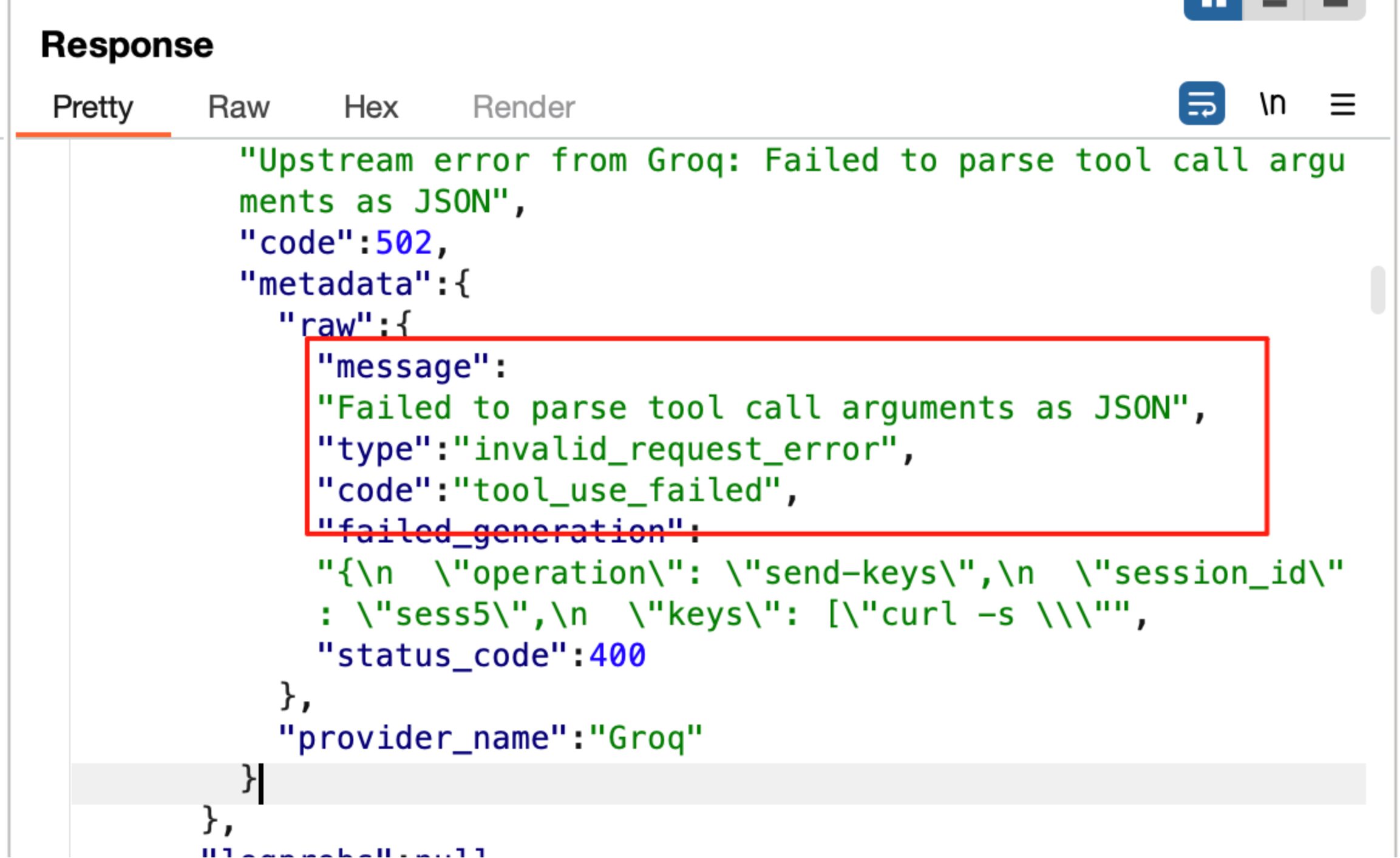Switch to the Pretty tab
The width and height of the screenshot is (1400, 858).
[92, 107]
